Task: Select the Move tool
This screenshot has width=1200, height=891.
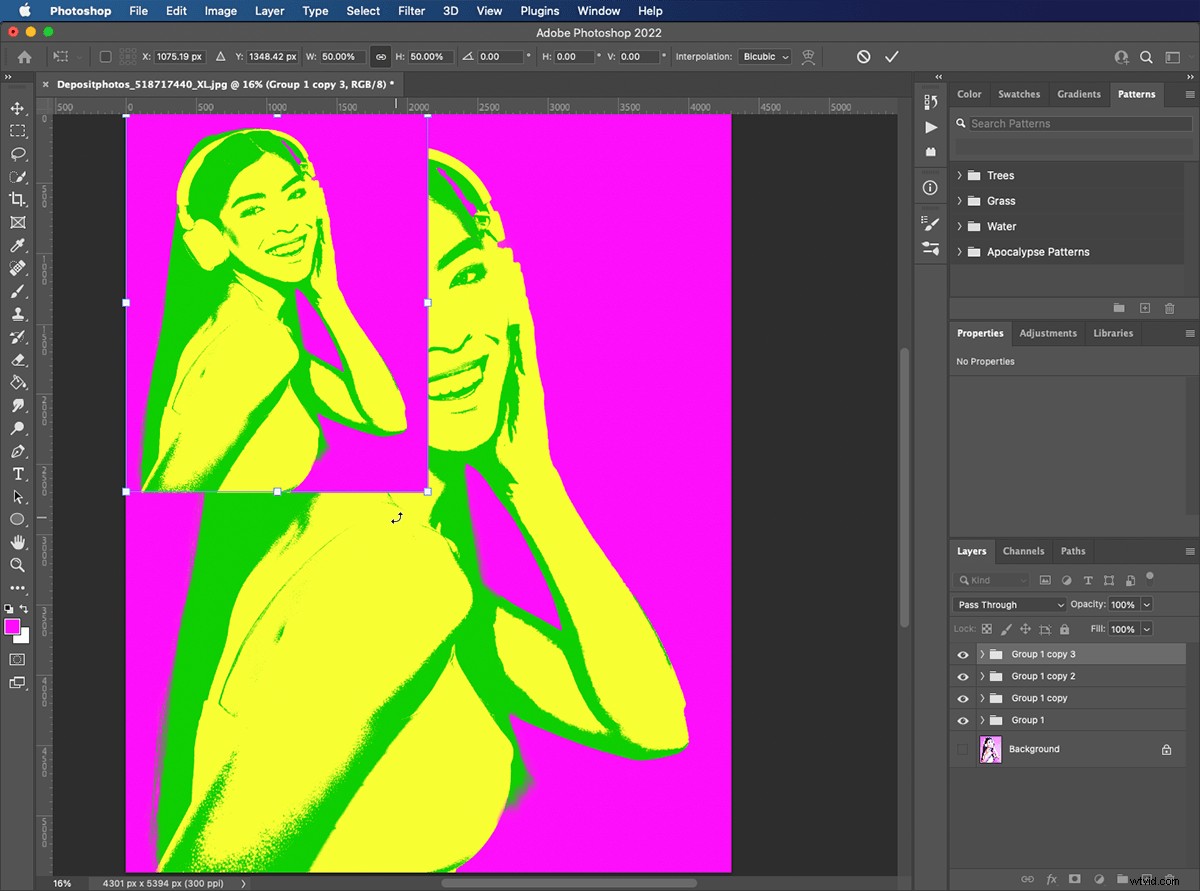Action: (x=17, y=108)
